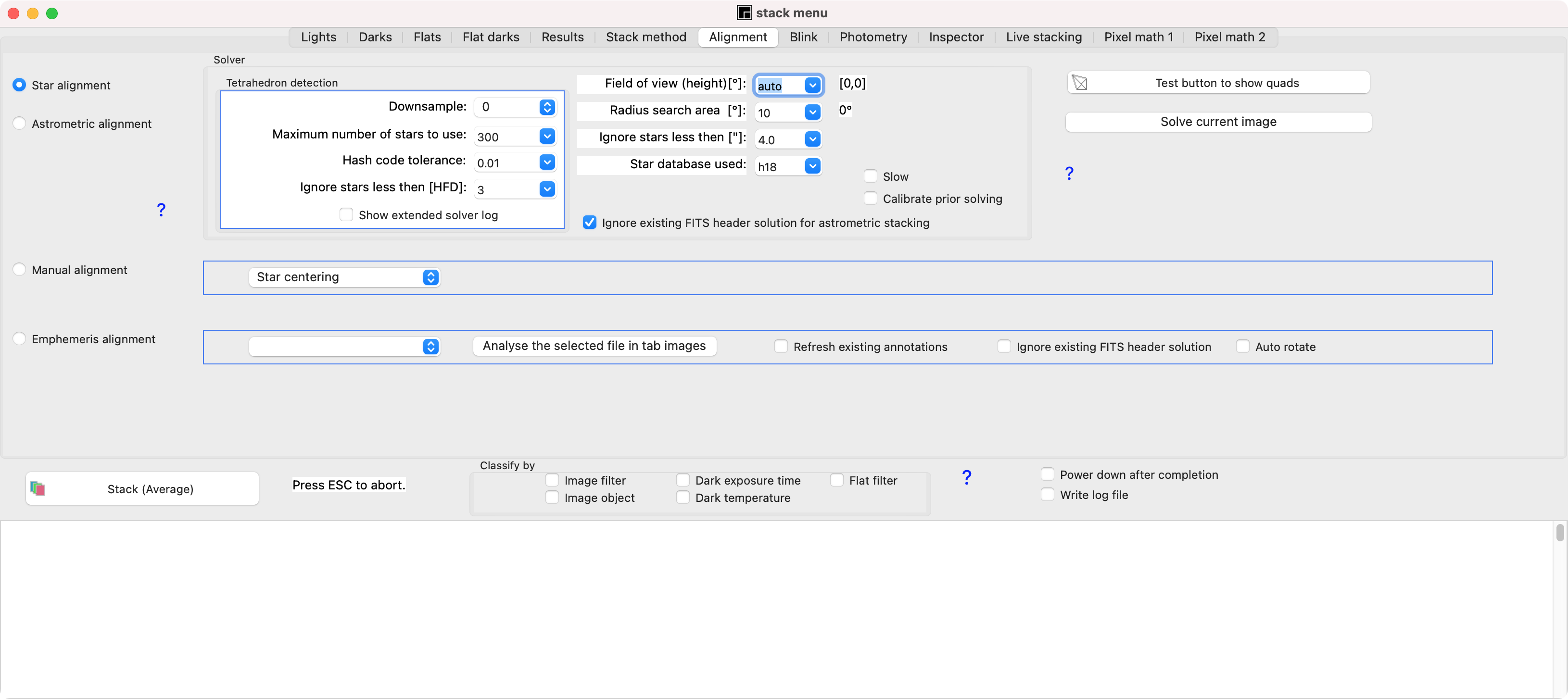Uncheck Ignore existing FITS header for astrometric stacking

click(x=589, y=223)
